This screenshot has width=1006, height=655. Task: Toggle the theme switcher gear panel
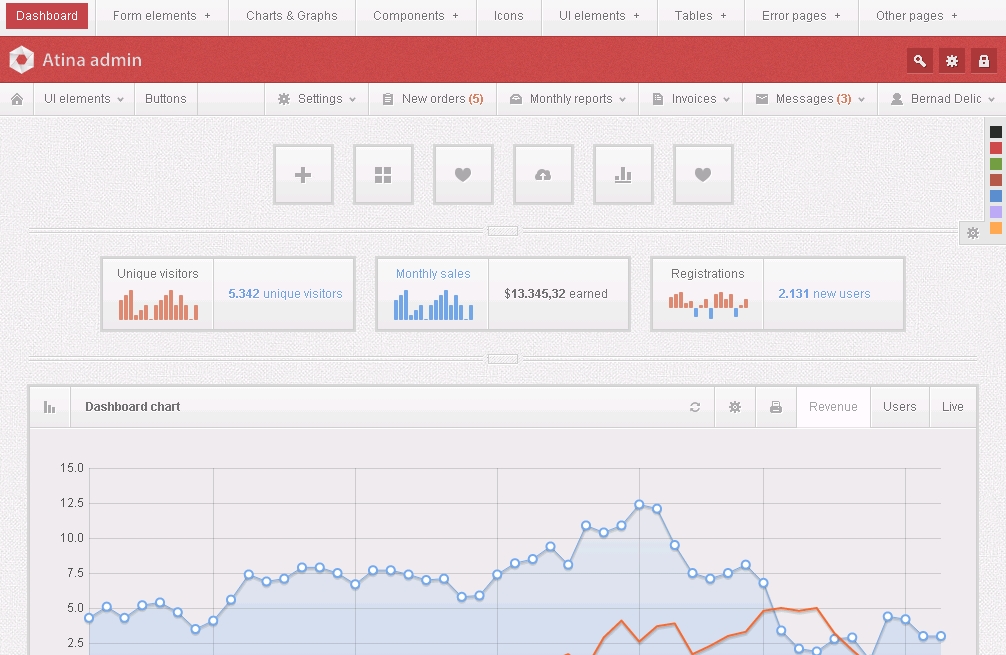click(x=972, y=233)
